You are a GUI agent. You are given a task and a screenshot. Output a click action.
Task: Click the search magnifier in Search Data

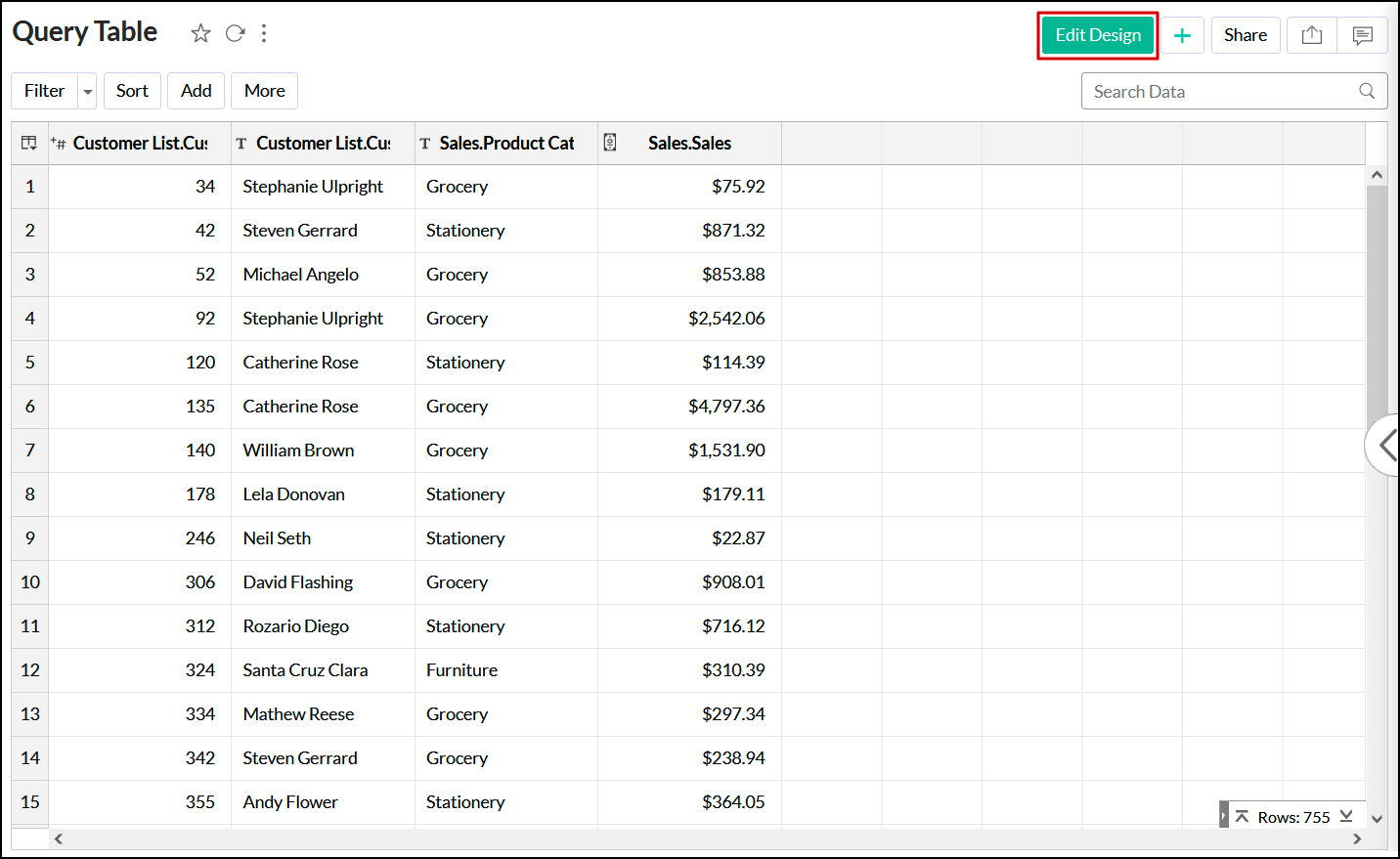pyautogui.click(x=1367, y=90)
